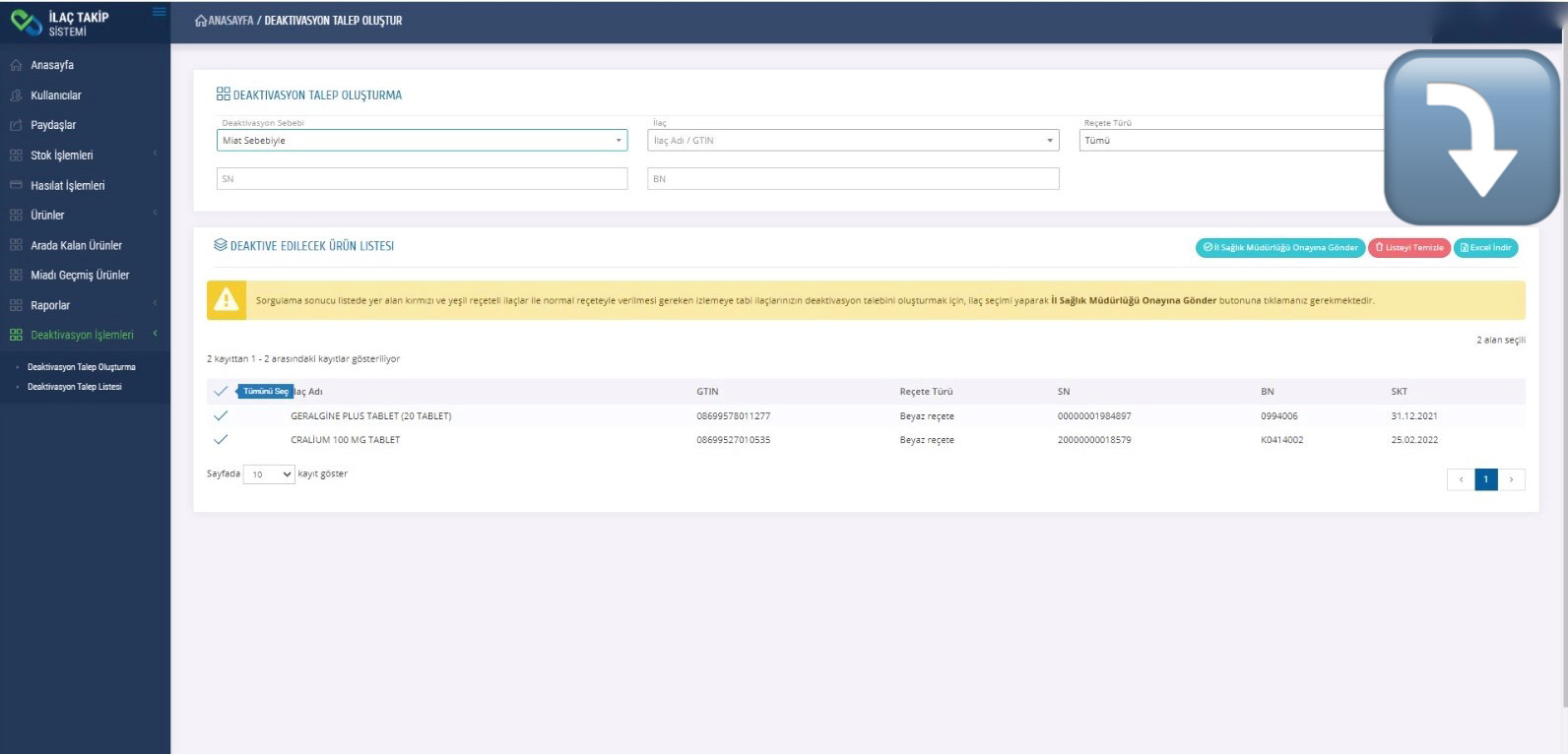Image resolution: width=1568 pixels, height=754 pixels.
Task: Open the records per page dropdown
Action: point(269,474)
